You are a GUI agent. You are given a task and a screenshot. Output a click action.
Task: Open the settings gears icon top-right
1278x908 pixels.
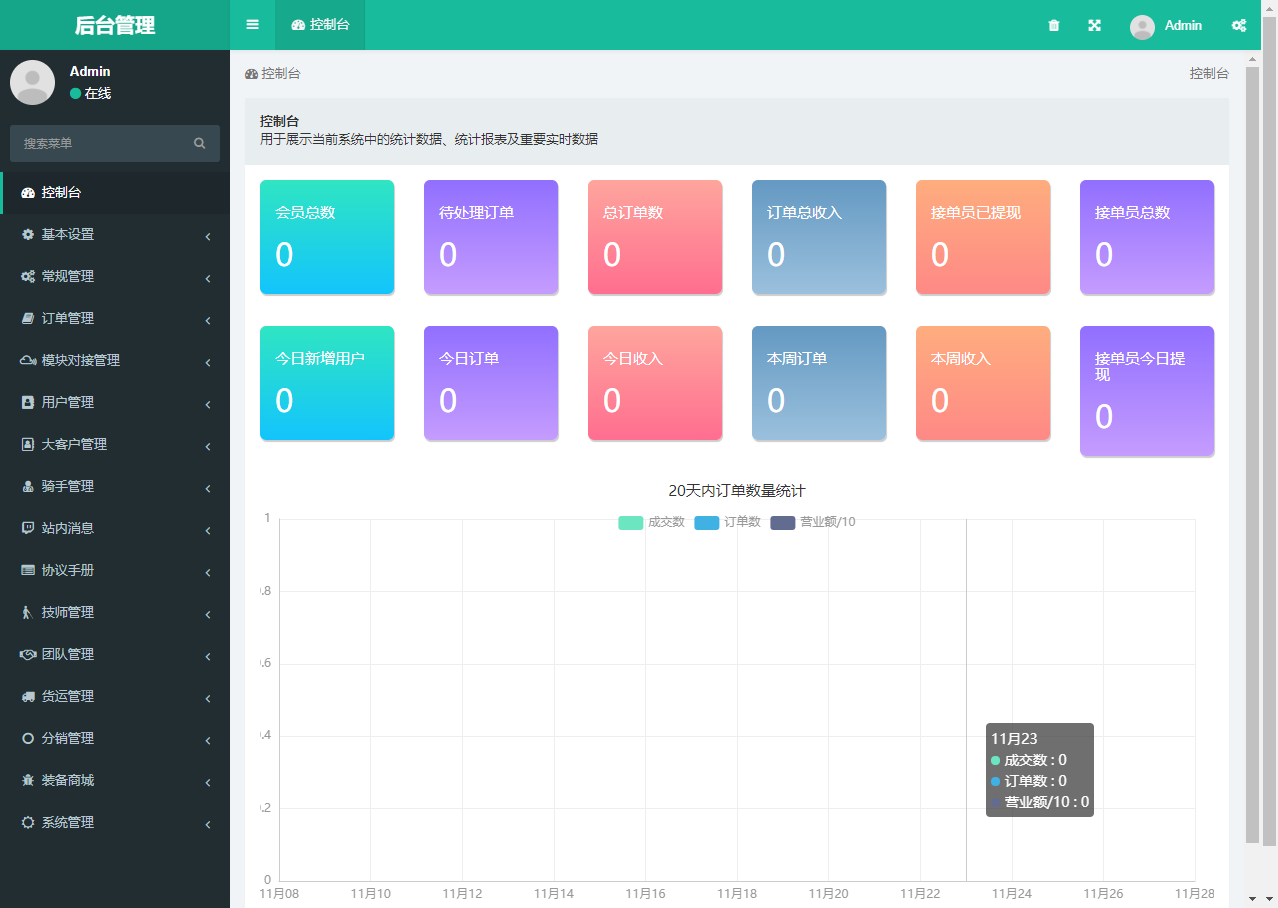[1238, 26]
